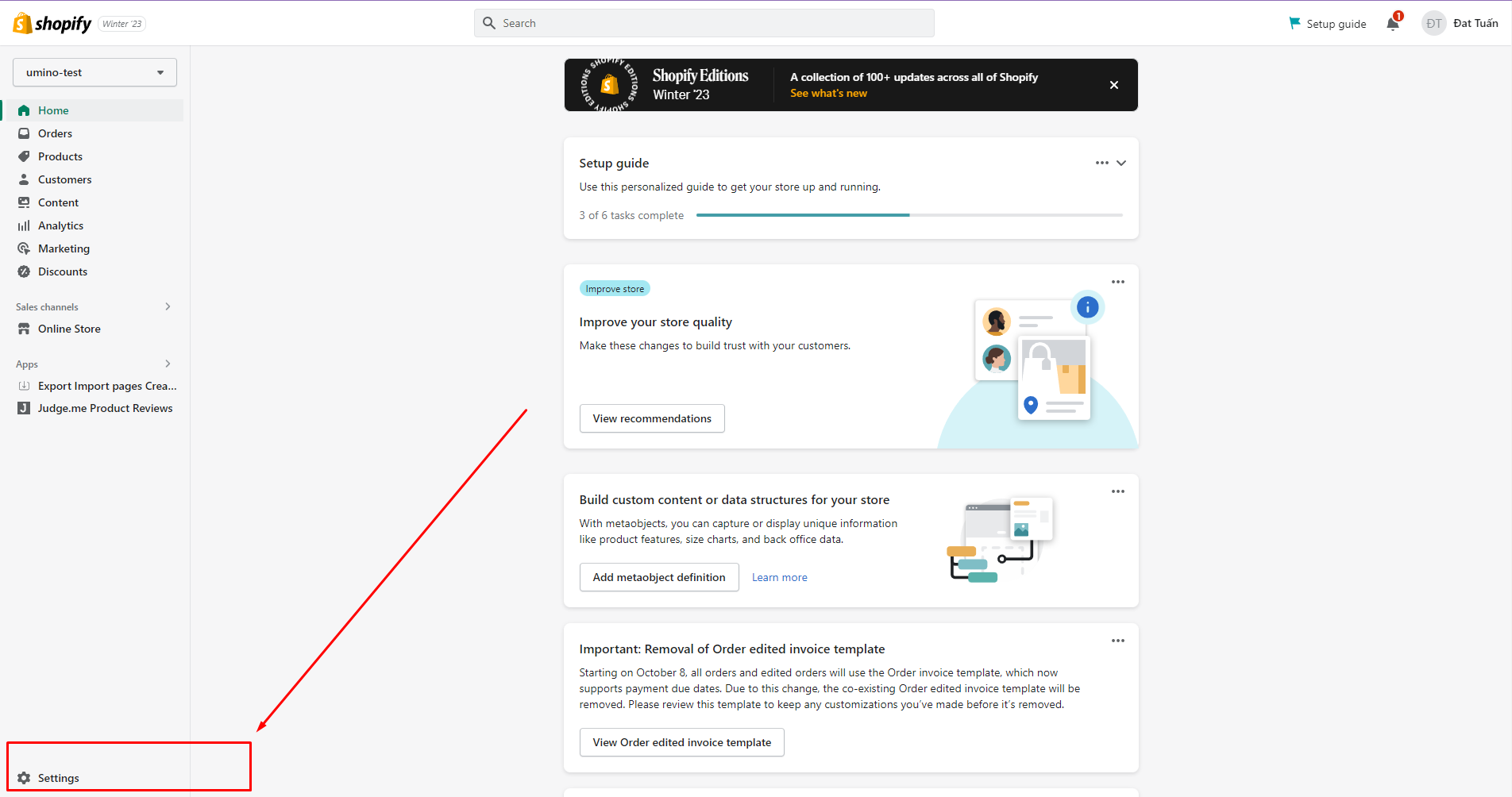1512x797 pixels.
Task: Open Content in the sidebar
Action: click(94, 202)
